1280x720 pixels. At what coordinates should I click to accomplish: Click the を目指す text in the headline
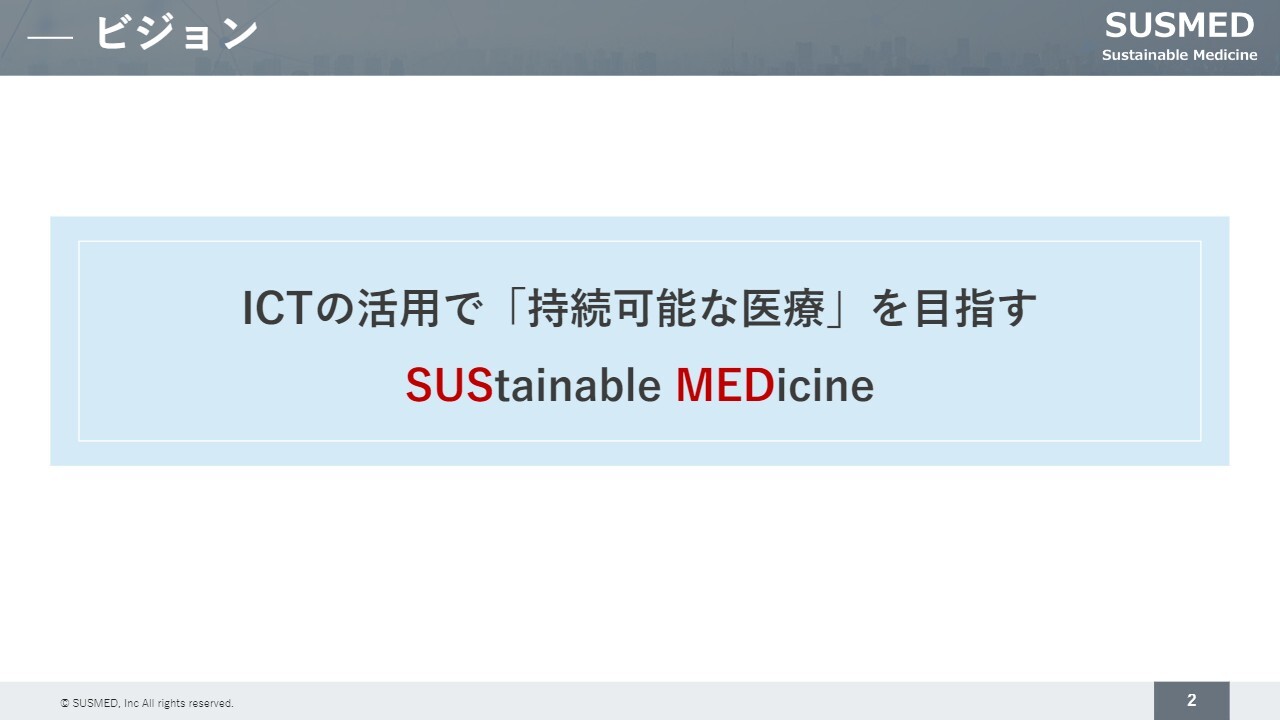click(x=955, y=309)
